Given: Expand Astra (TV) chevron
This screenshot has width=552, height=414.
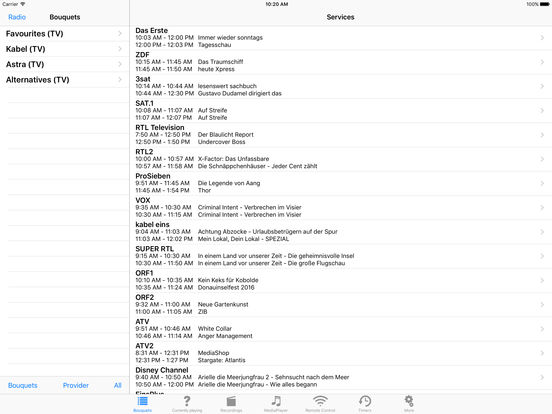Looking at the screenshot, I should click(x=120, y=64).
